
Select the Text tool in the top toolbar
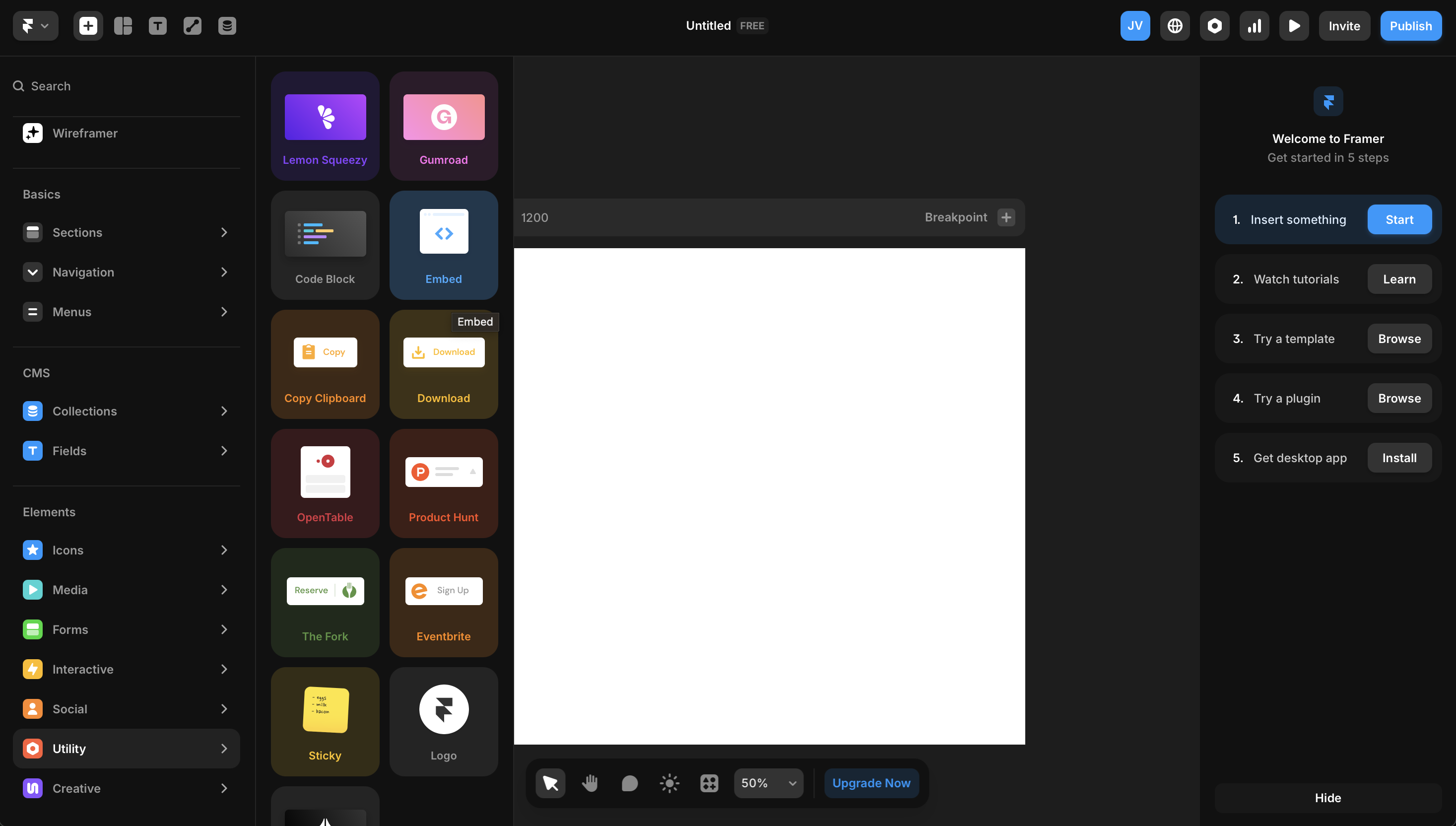click(158, 25)
